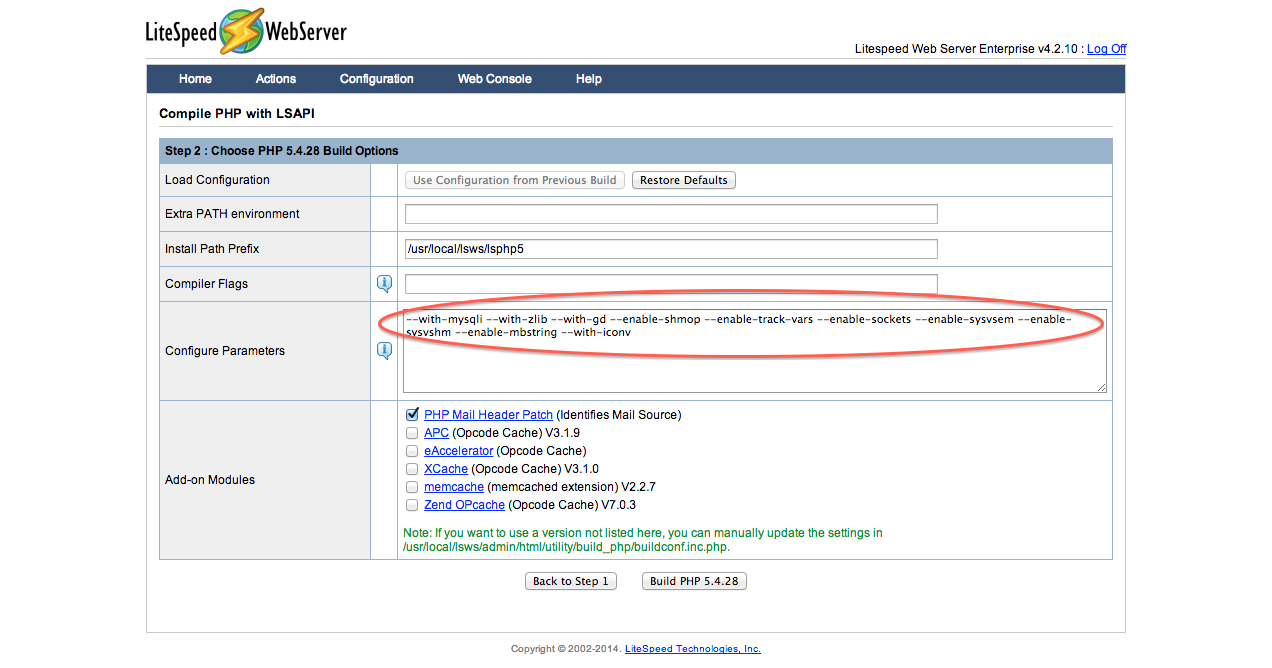Viewport: 1272px width, 668px height.
Task: Open the memcache link
Action: pyautogui.click(x=454, y=487)
